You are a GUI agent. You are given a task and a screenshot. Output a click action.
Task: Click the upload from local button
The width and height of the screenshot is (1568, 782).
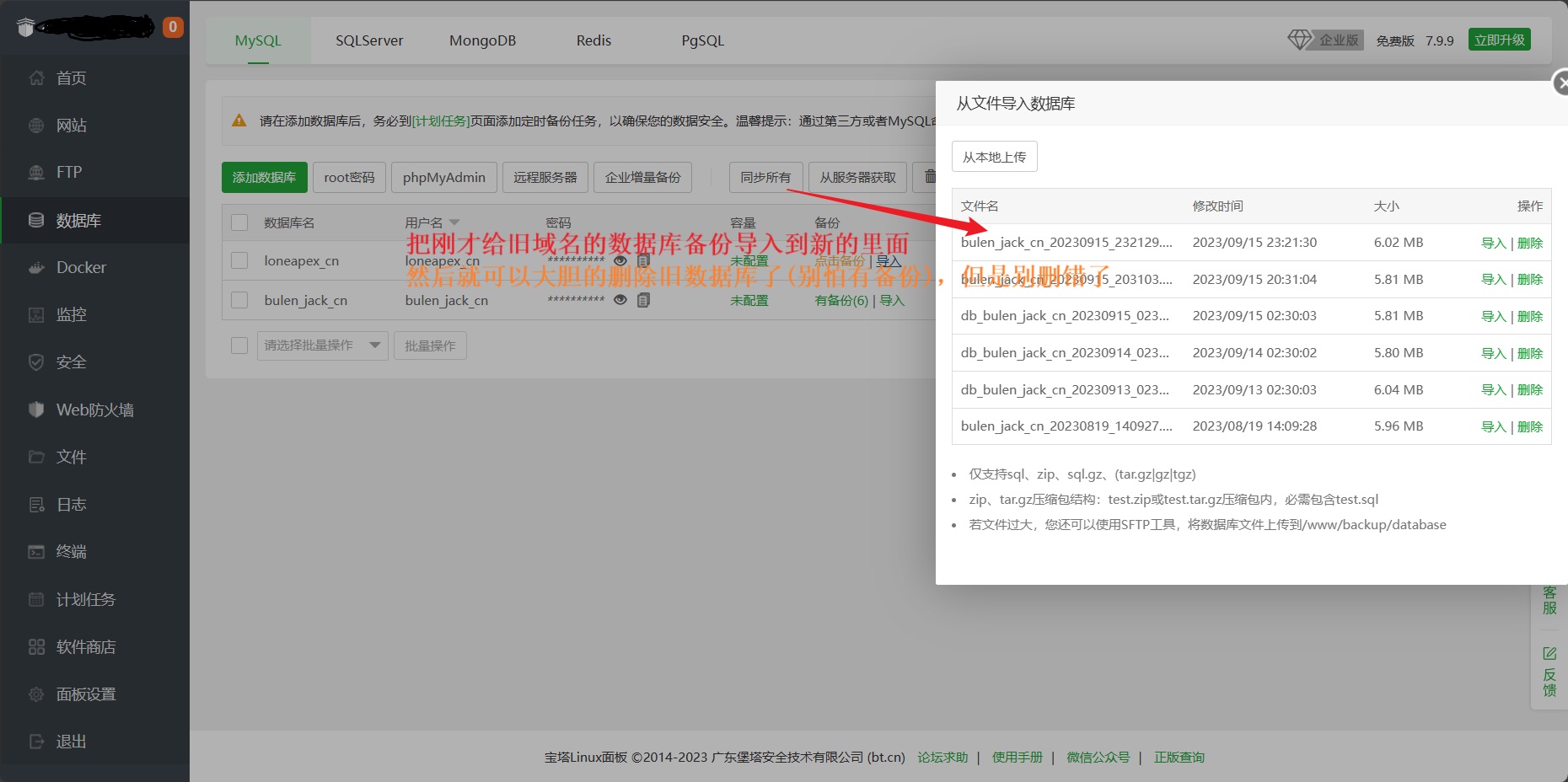994,157
